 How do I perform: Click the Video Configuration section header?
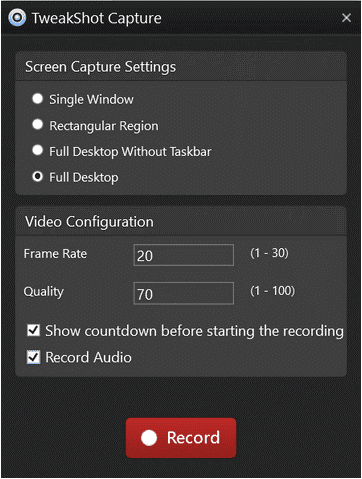tap(181, 221)
